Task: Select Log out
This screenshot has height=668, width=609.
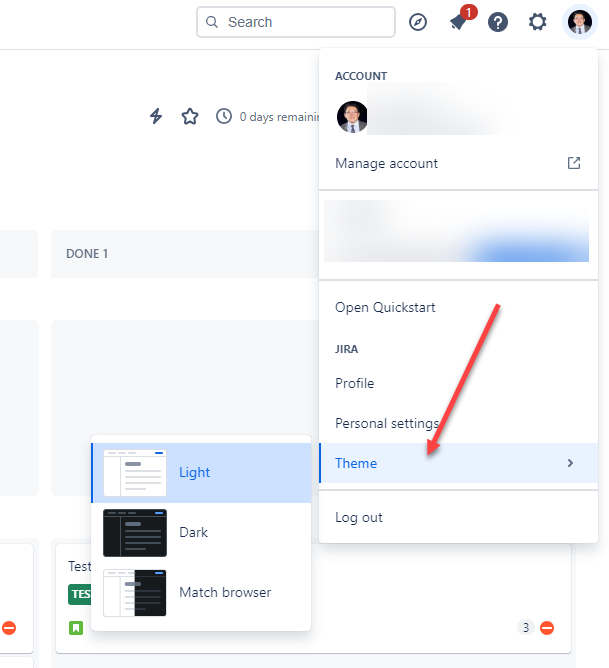Action: 458,518
